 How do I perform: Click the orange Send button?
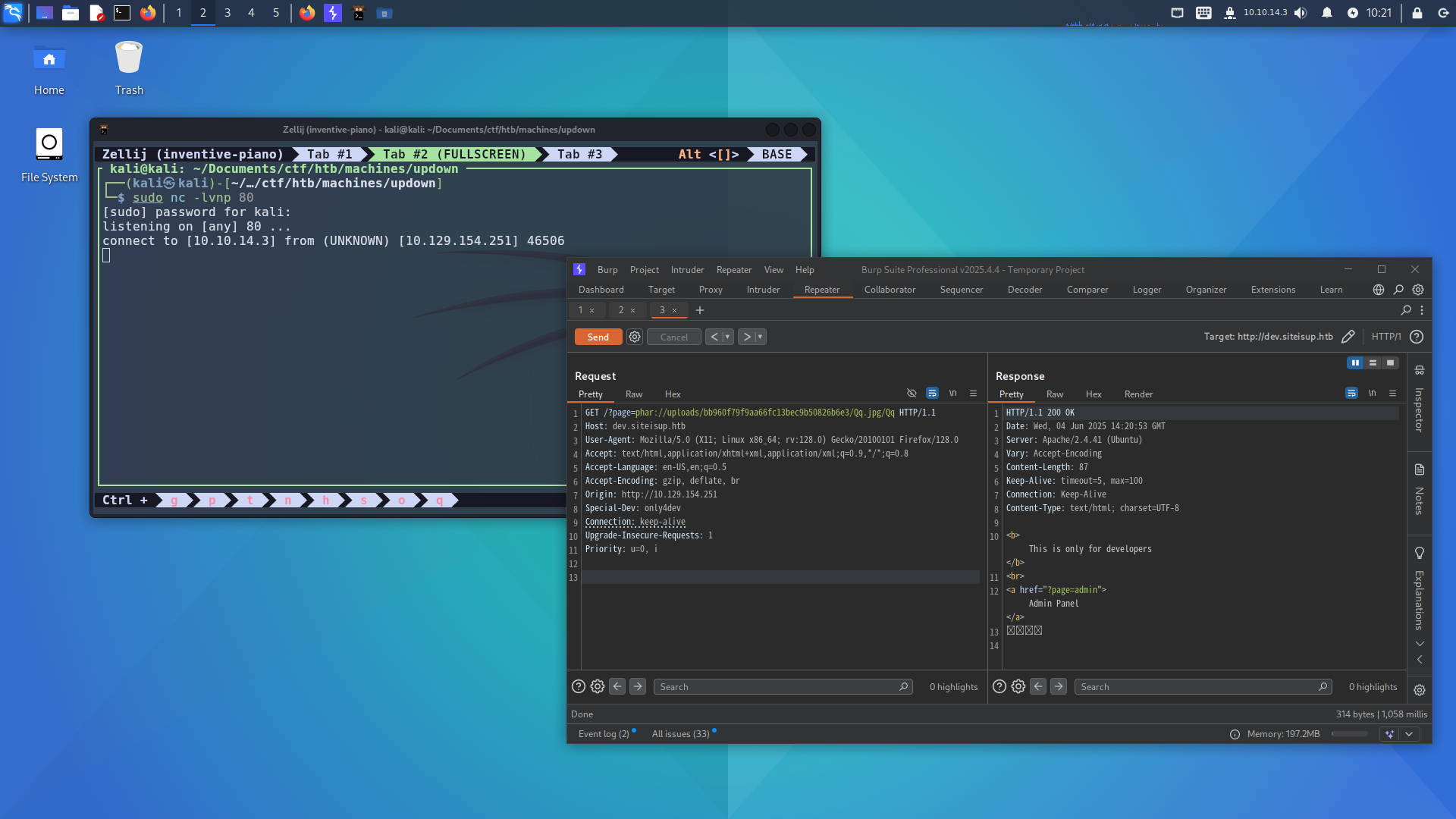[598, 337]
